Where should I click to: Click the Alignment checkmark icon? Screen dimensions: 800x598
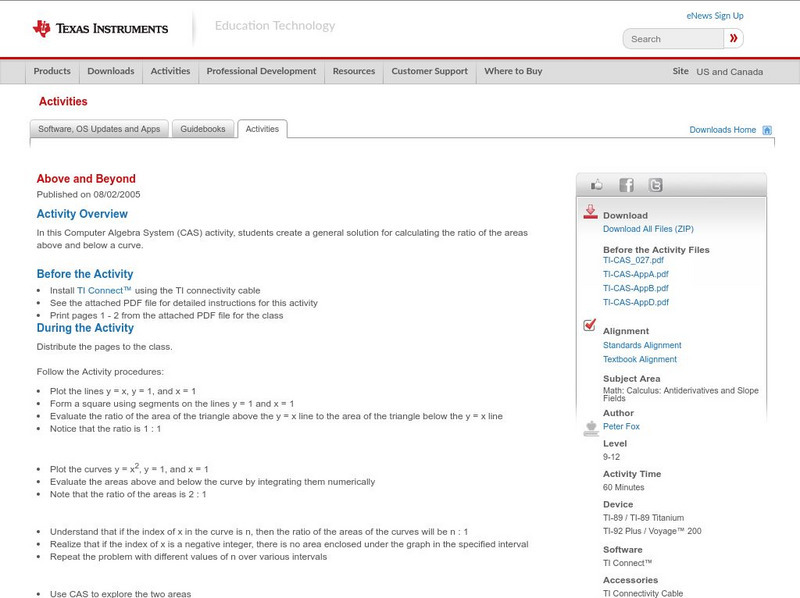click(590, 325)
